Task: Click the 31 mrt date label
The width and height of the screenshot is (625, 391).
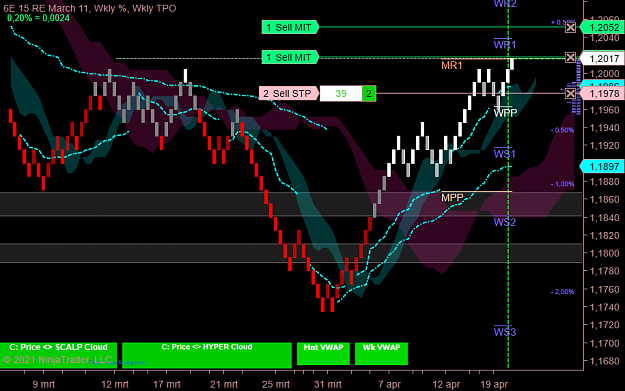Action: [x=328, y=385]
